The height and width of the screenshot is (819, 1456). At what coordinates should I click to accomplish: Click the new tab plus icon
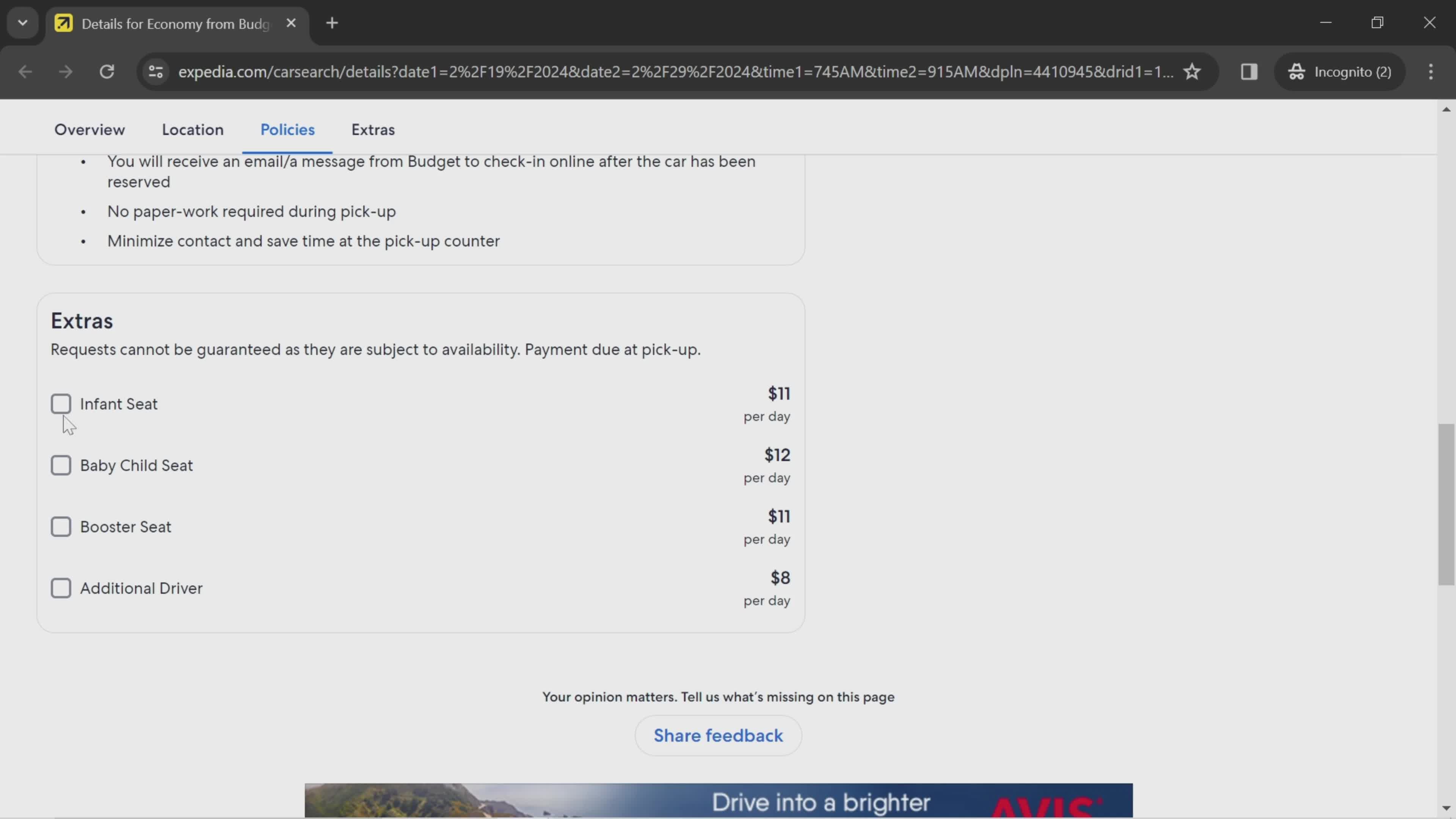point(332,22)
